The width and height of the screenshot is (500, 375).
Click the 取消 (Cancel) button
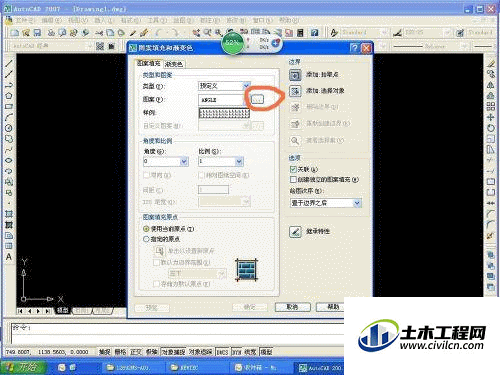tap(292, 307)
